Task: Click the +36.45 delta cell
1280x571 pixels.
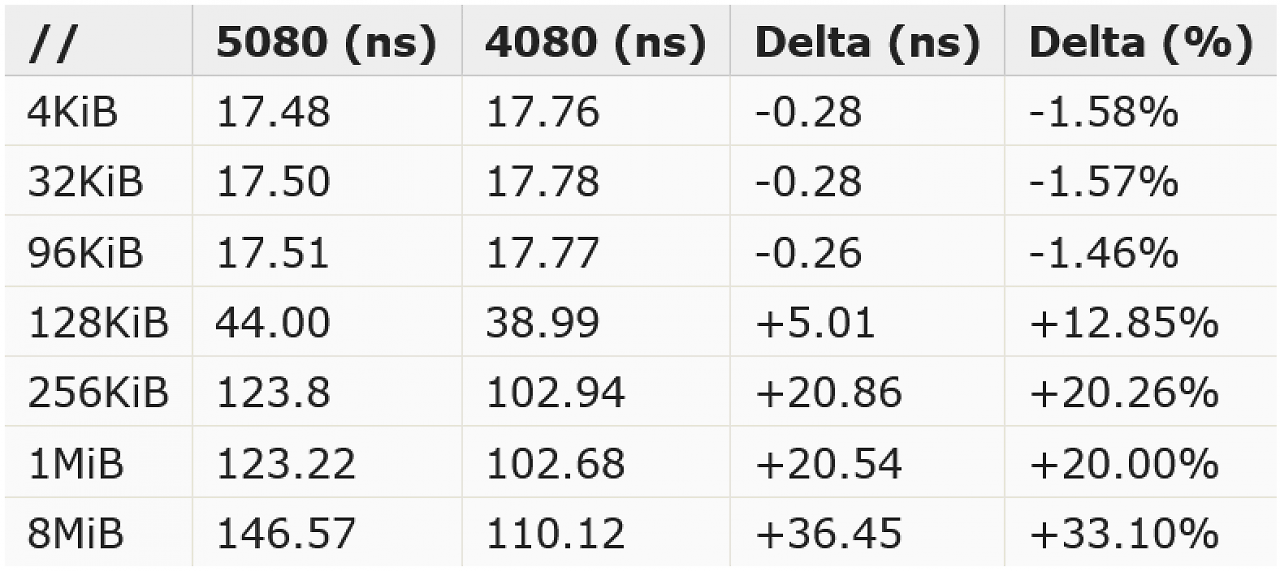Action: 867,532
